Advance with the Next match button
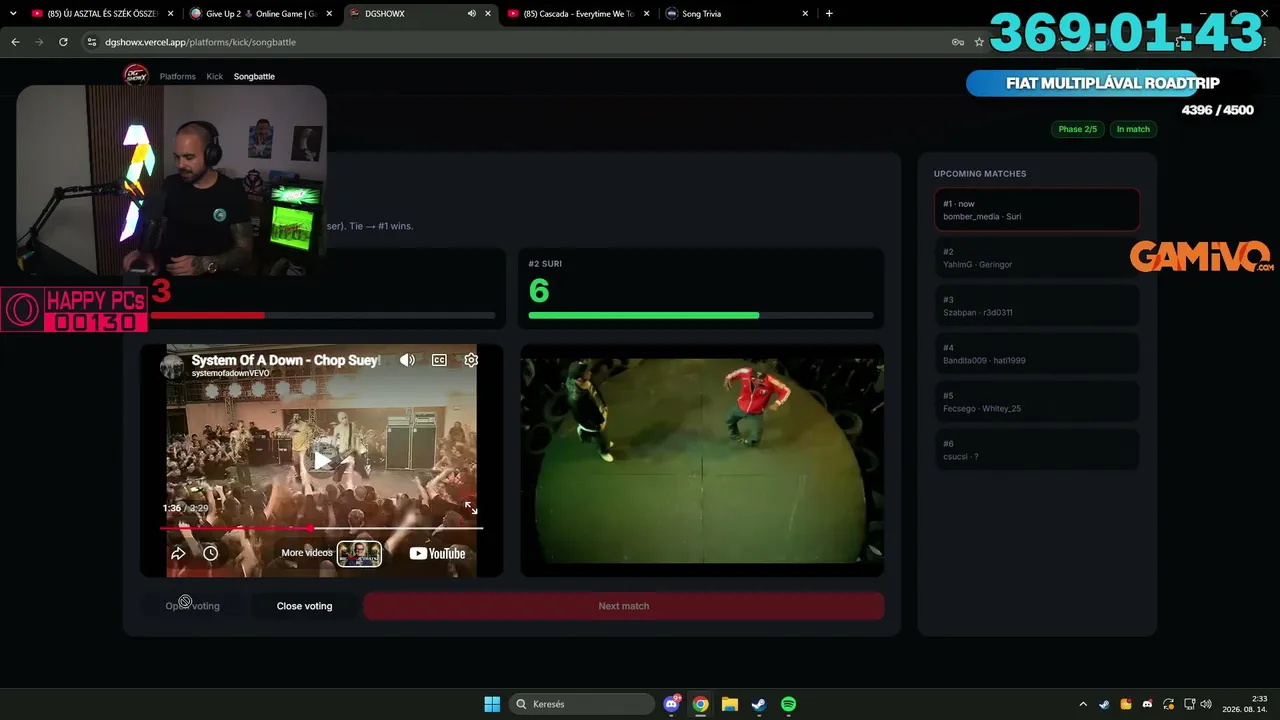 click(x=623, y=606)
